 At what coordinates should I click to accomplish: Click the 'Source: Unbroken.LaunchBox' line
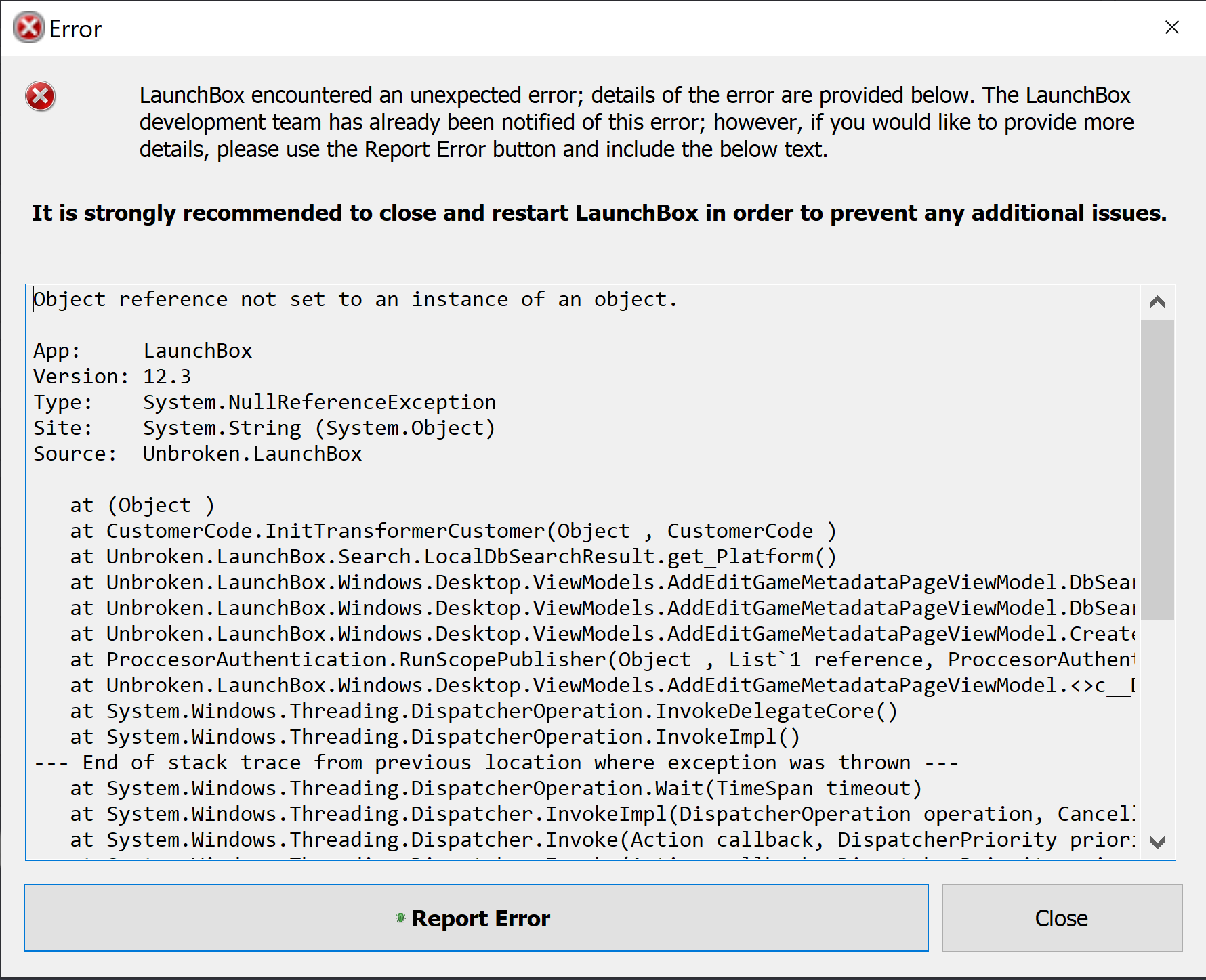(x=198, y=454)
